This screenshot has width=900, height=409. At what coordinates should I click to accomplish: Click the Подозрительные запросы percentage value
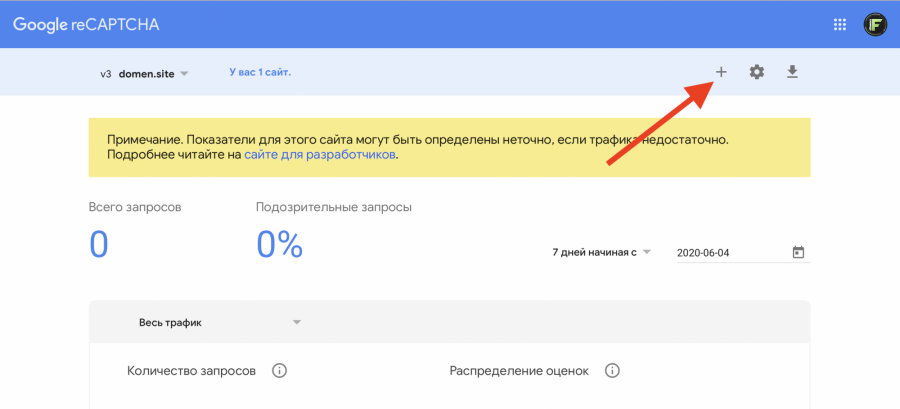280,245
